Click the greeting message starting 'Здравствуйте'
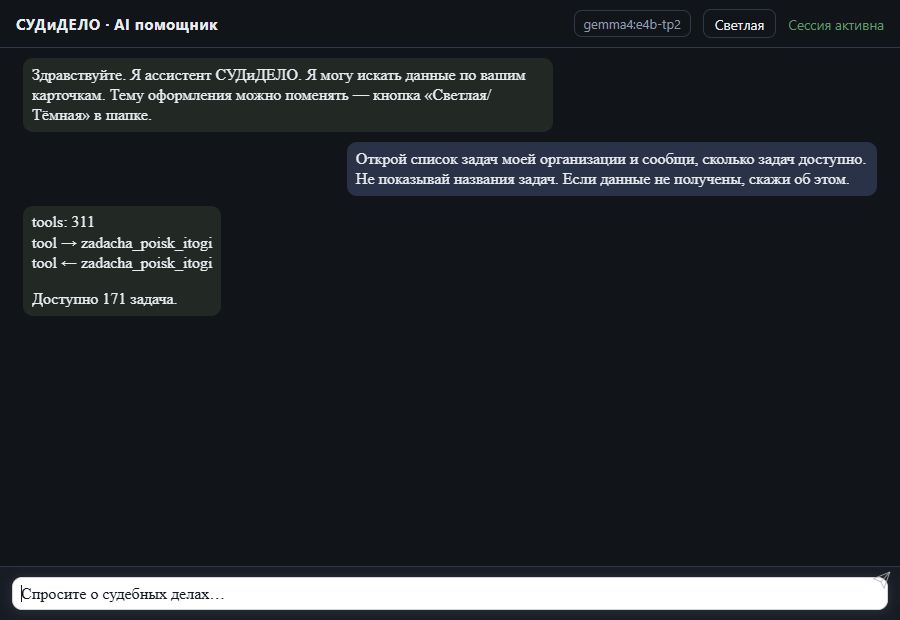 [x=288, y=95]
